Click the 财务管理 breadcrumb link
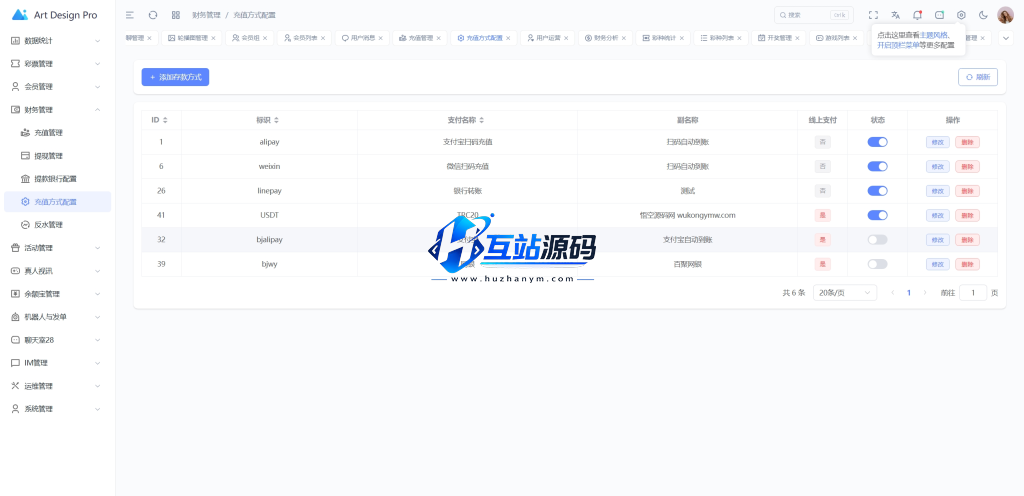 click(x=206, y=15)
